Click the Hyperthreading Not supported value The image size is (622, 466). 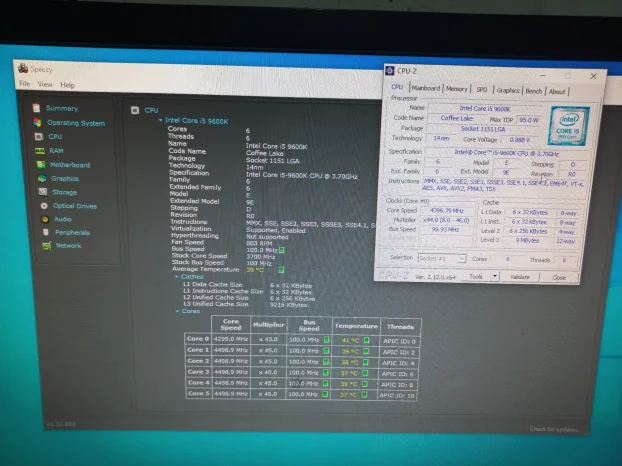point(267,237)
